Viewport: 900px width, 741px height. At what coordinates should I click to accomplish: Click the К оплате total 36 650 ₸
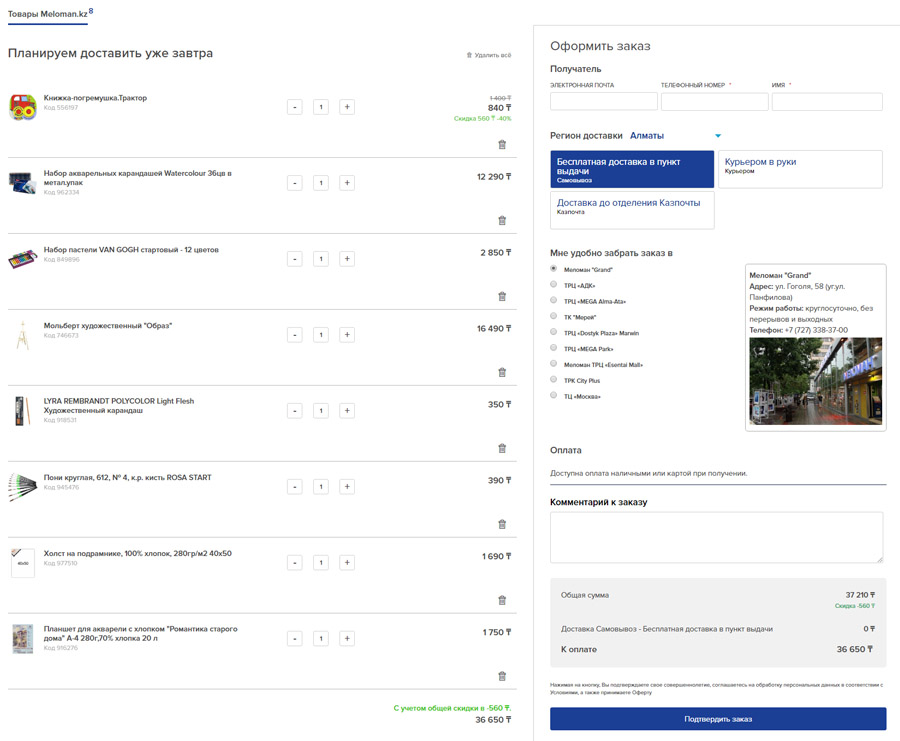855,649
